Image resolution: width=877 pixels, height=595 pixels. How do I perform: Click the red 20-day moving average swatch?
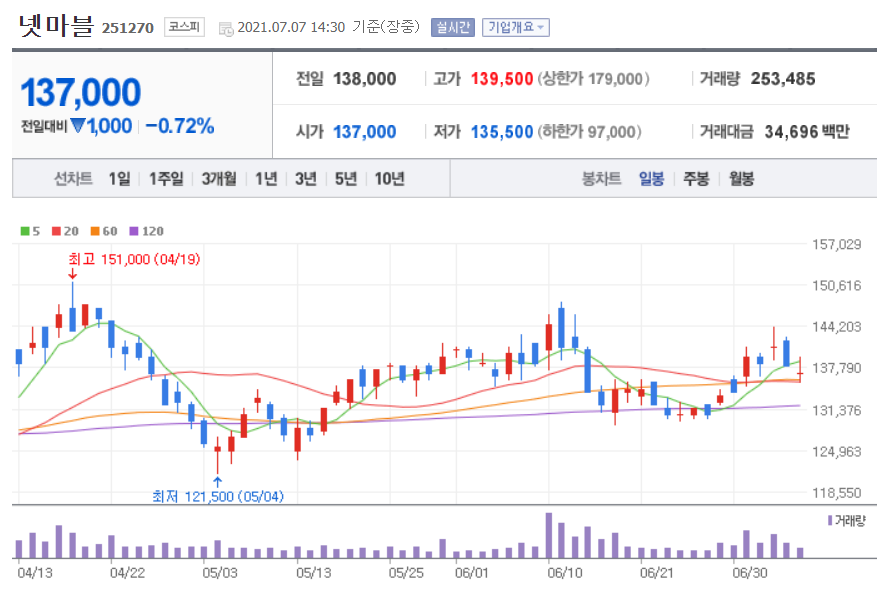(56, 231)
